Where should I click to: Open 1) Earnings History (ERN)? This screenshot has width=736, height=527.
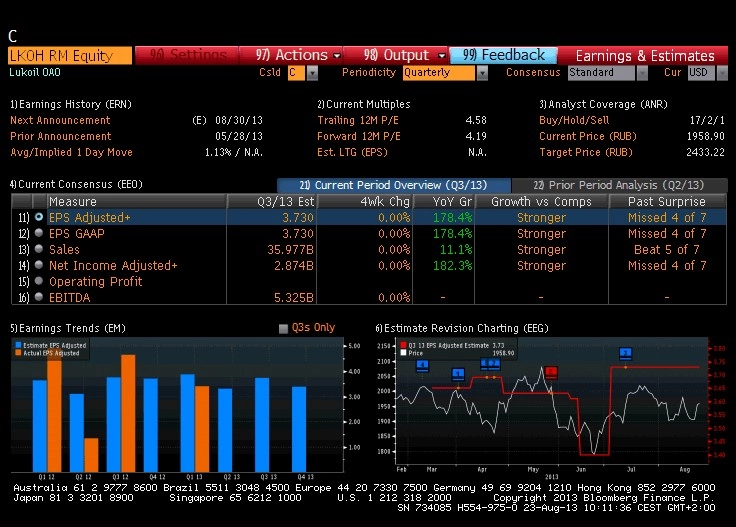[x=71, y=104]
